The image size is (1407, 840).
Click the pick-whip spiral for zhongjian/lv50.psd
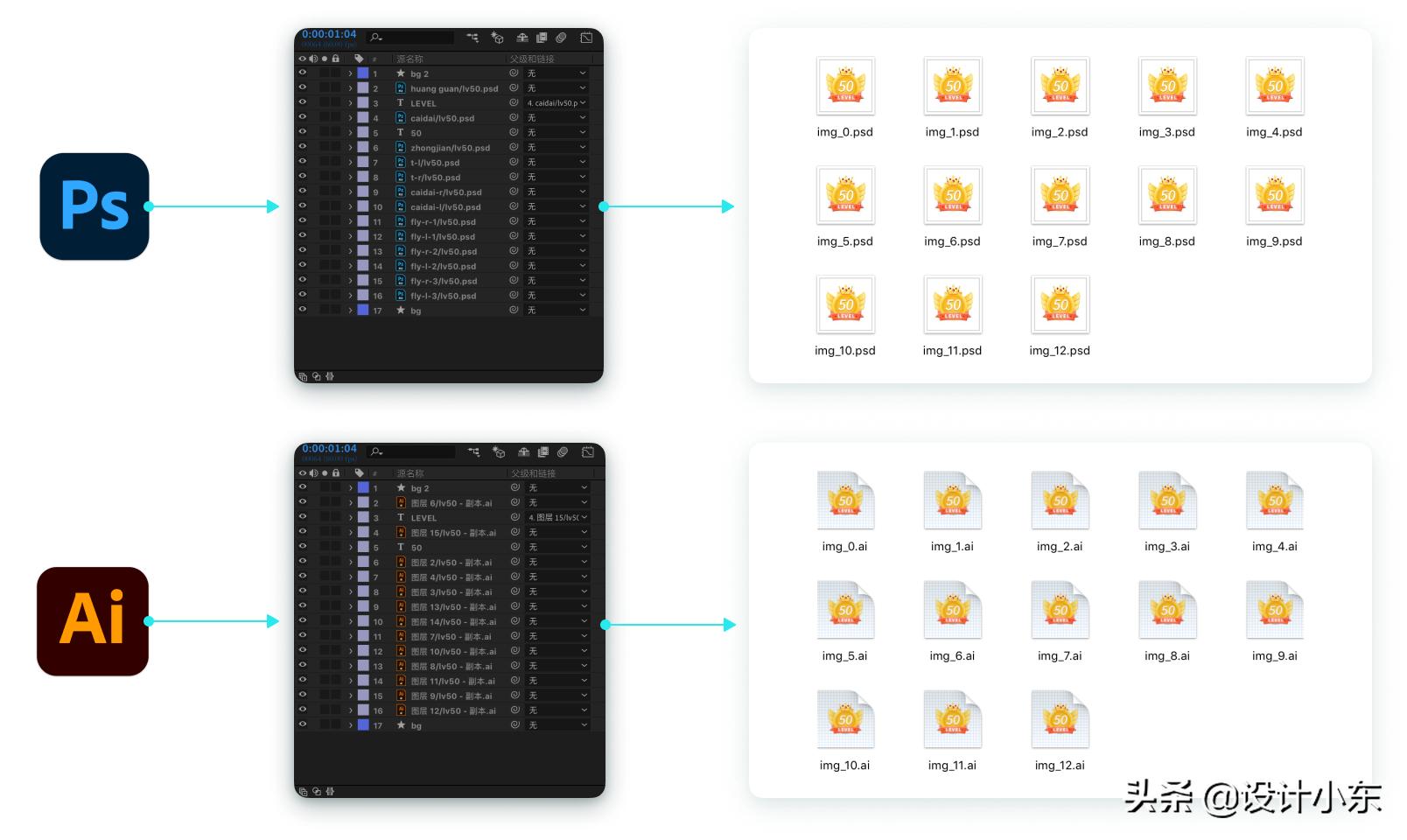pyautogui.click(x=514, y=147)
